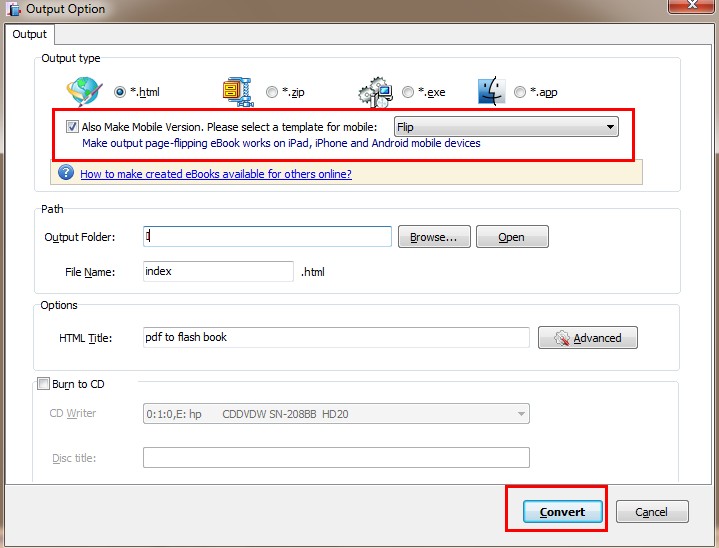Image resolution: width=719 pixels, height=548 pixels.
Task: Click the Cancel button
Action: tap(652, 511)
